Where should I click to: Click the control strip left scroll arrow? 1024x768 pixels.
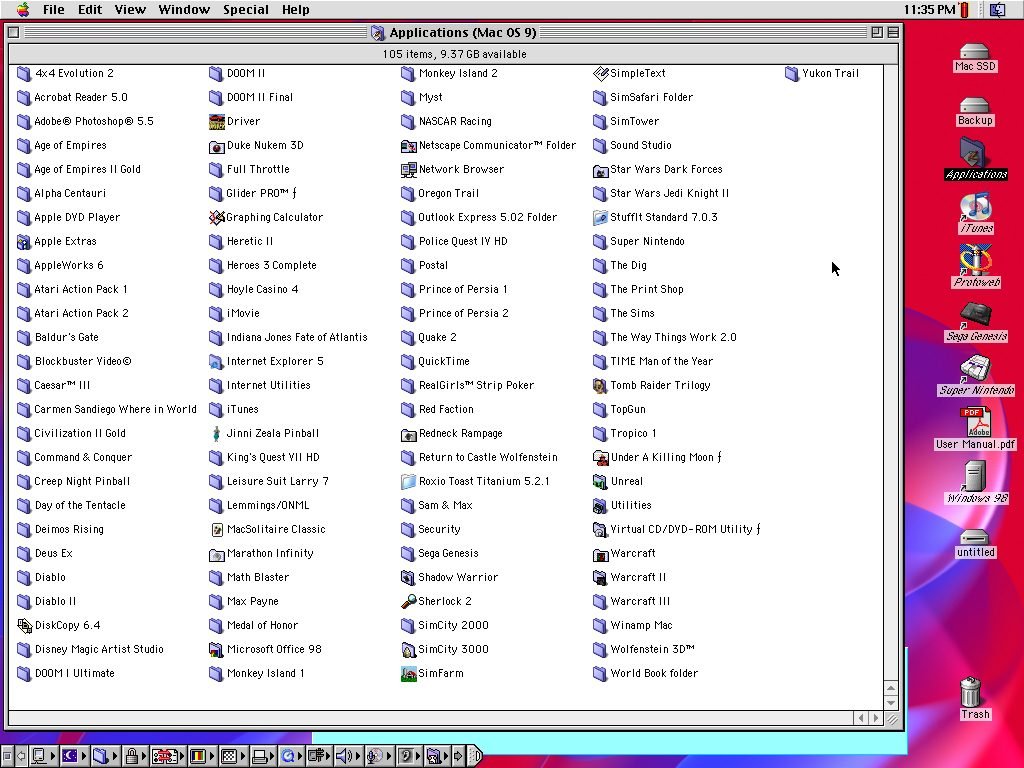pyautogui.click(x=21, y=756)
